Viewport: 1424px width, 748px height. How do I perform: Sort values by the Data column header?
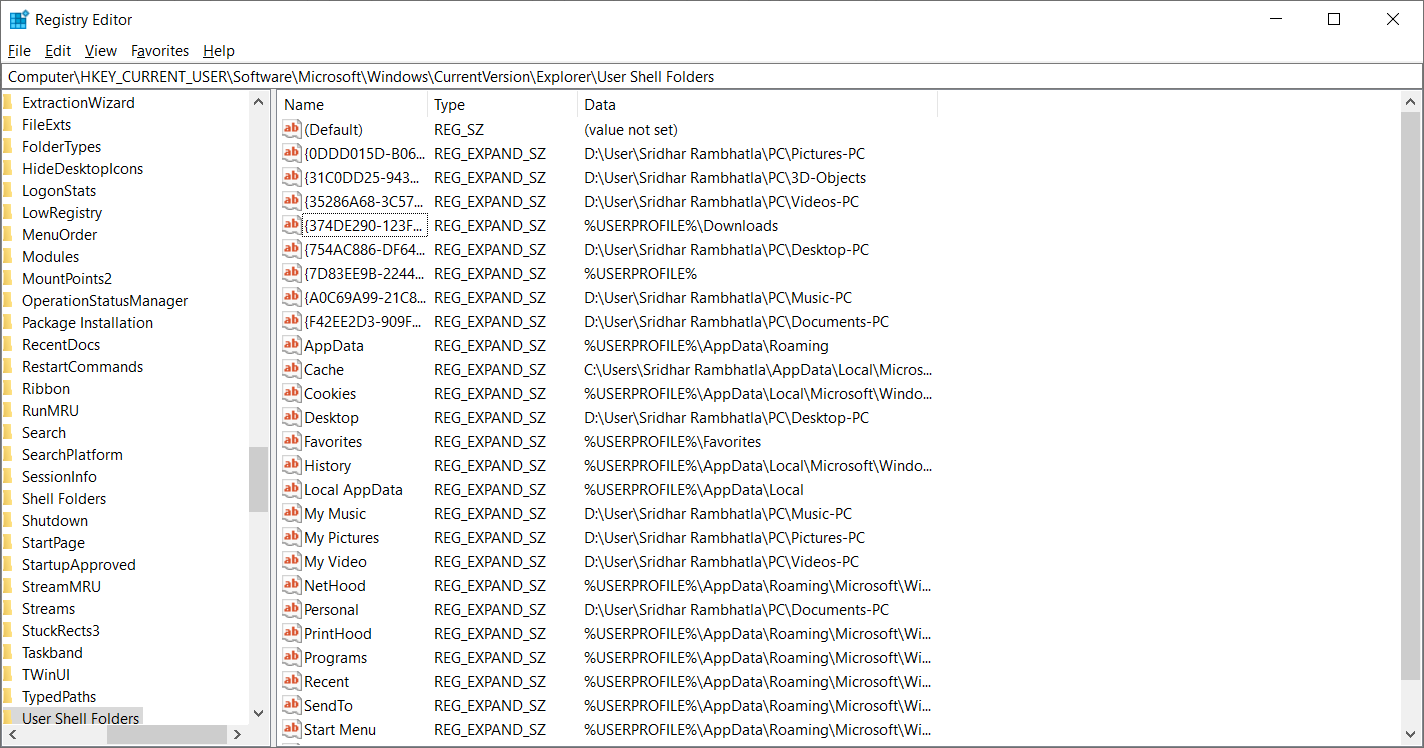pyautogui.click(x=758, y=105)
